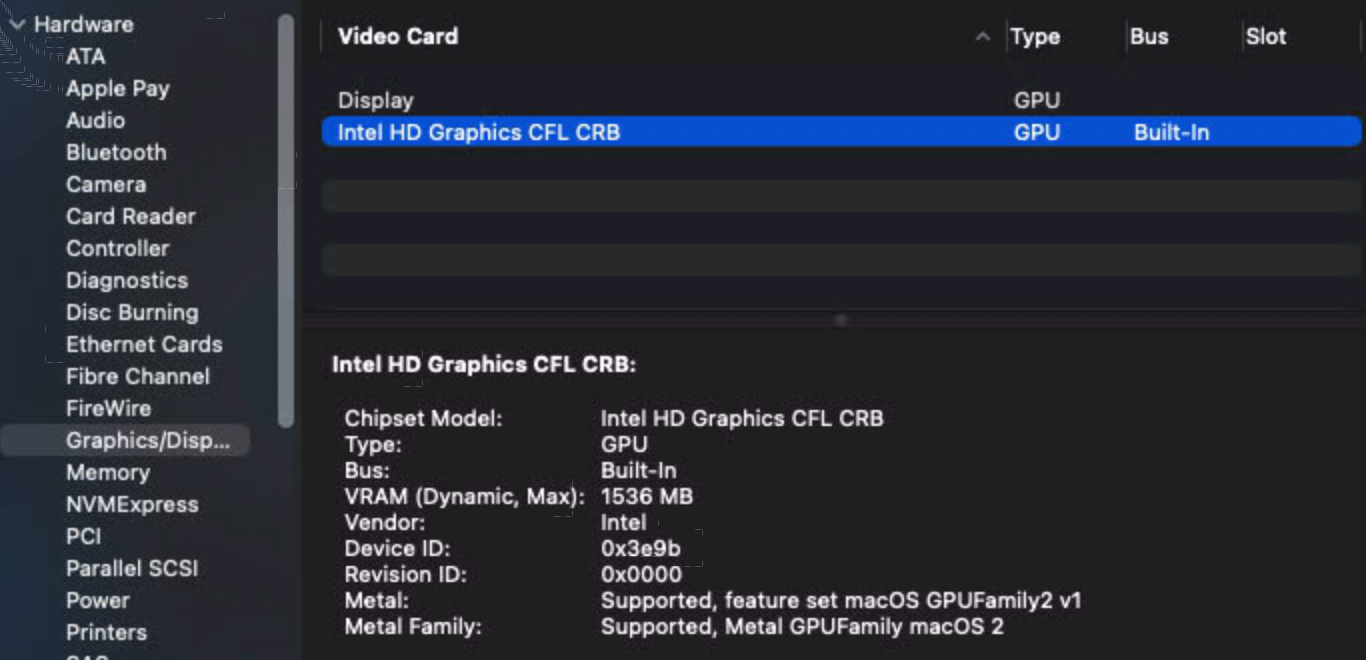Open Disc Burning in the sidebar
Viewport: 1366px width, 660px height.
click(132, 312)
